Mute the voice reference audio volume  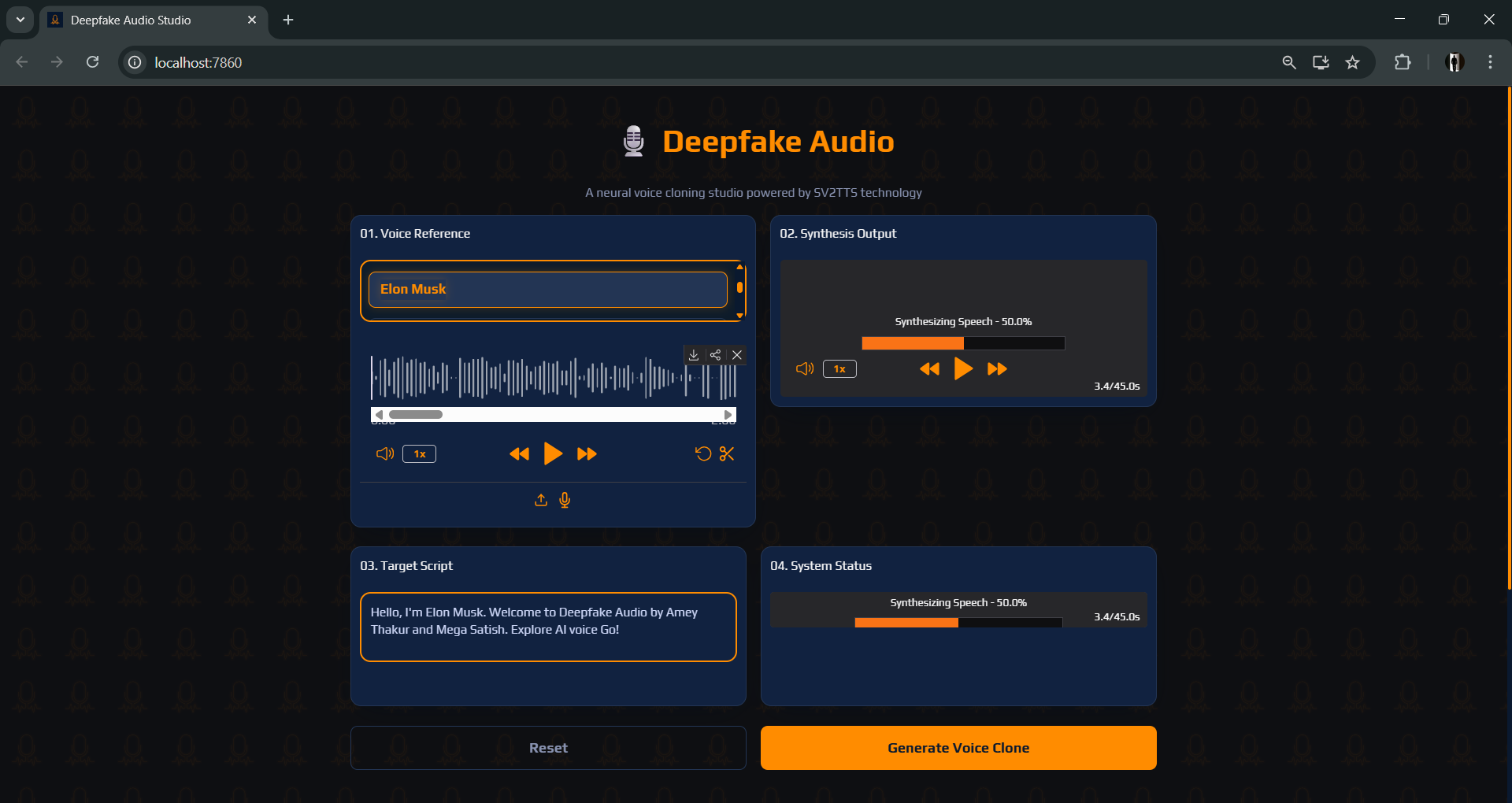385,453
